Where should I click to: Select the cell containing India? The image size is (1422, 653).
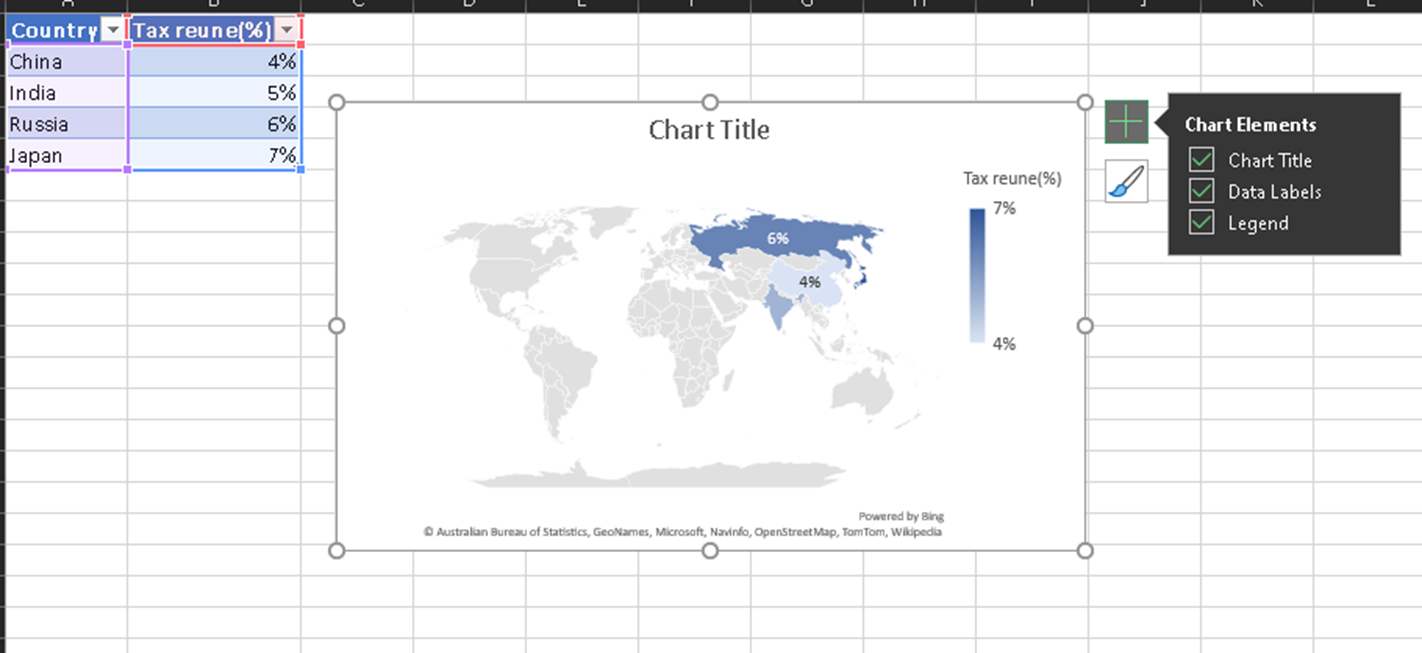pyautogui.click(x=66, y=93)
